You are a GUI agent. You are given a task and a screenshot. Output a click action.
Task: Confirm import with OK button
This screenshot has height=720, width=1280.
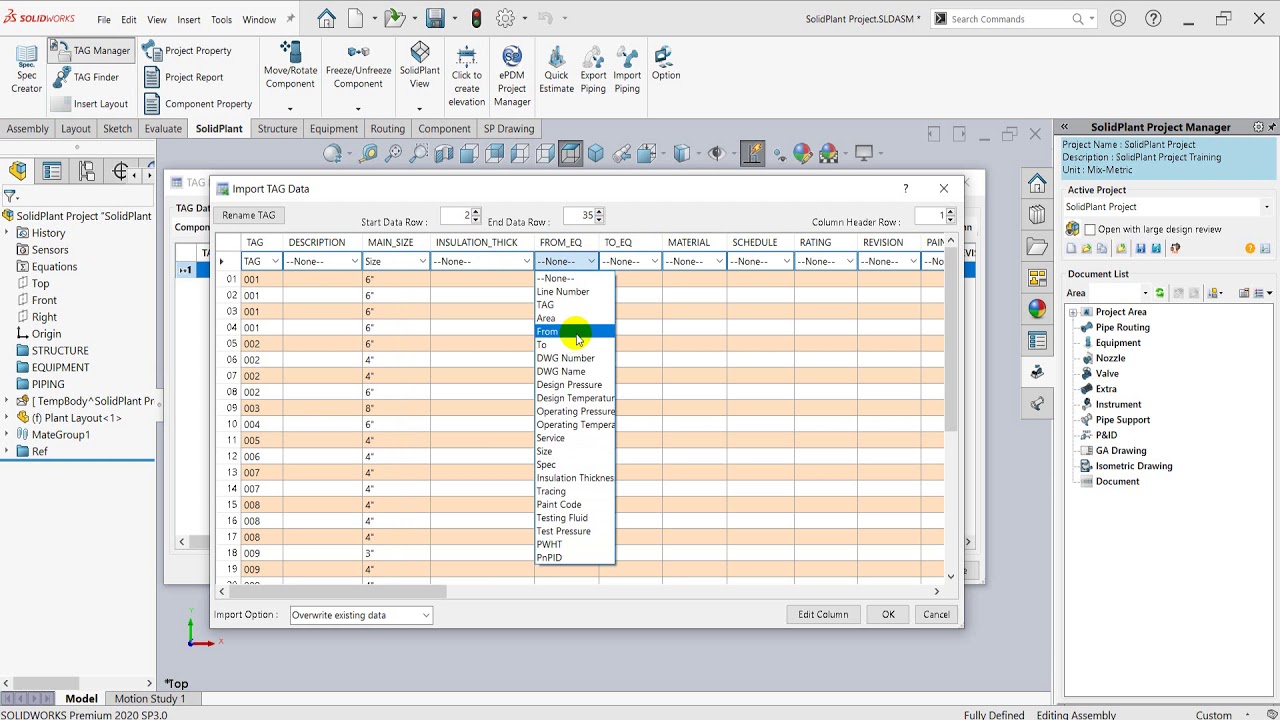pyautogui.click(x=888, y=615)
